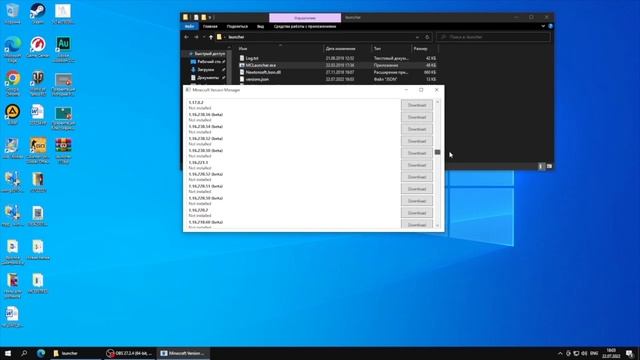Open the Counter-Strike desktop shortcut
This screenshot has height=360, width=640.
coord(38,150)
